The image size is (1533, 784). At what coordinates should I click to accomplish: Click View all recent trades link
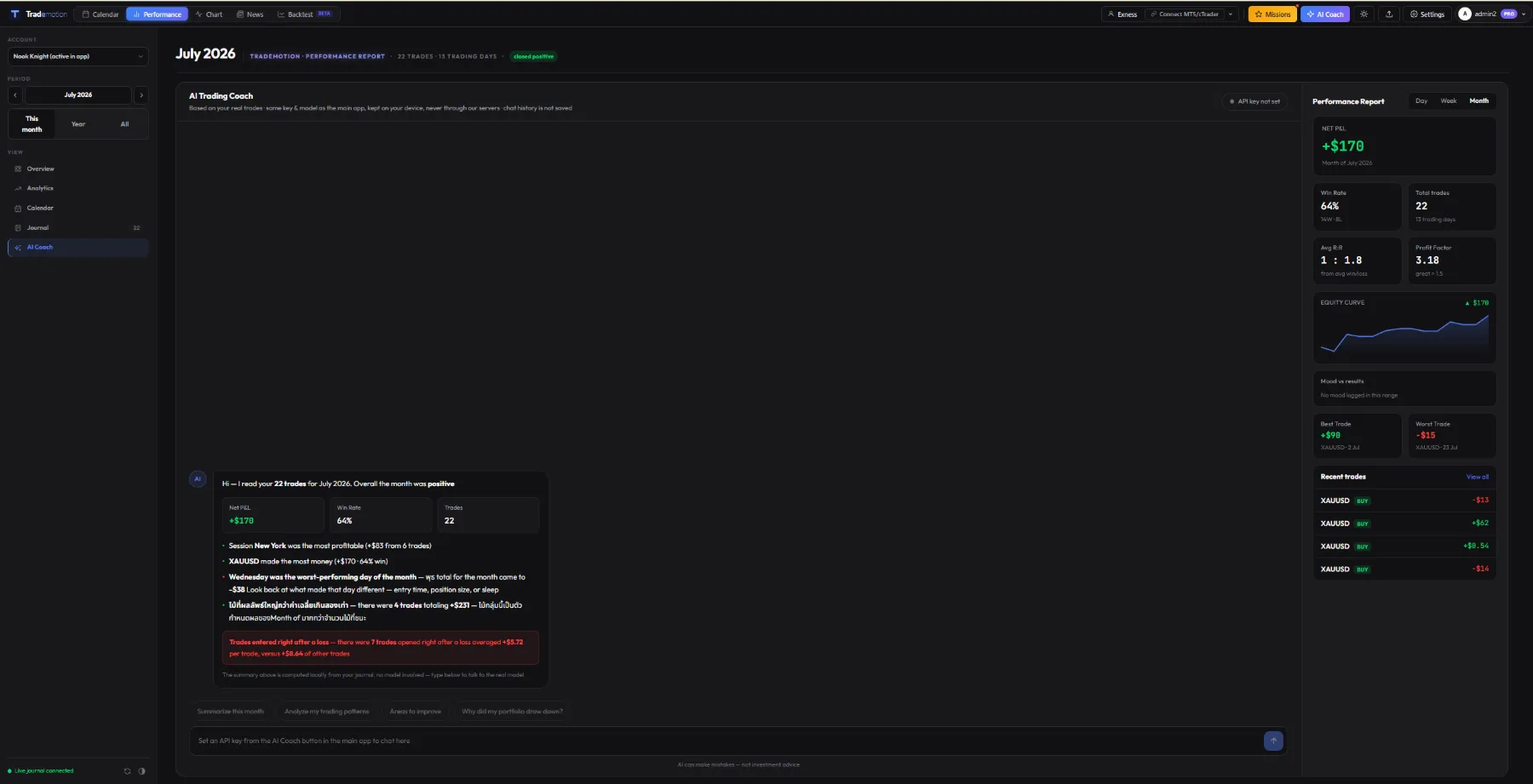(x=1478, y=477)
